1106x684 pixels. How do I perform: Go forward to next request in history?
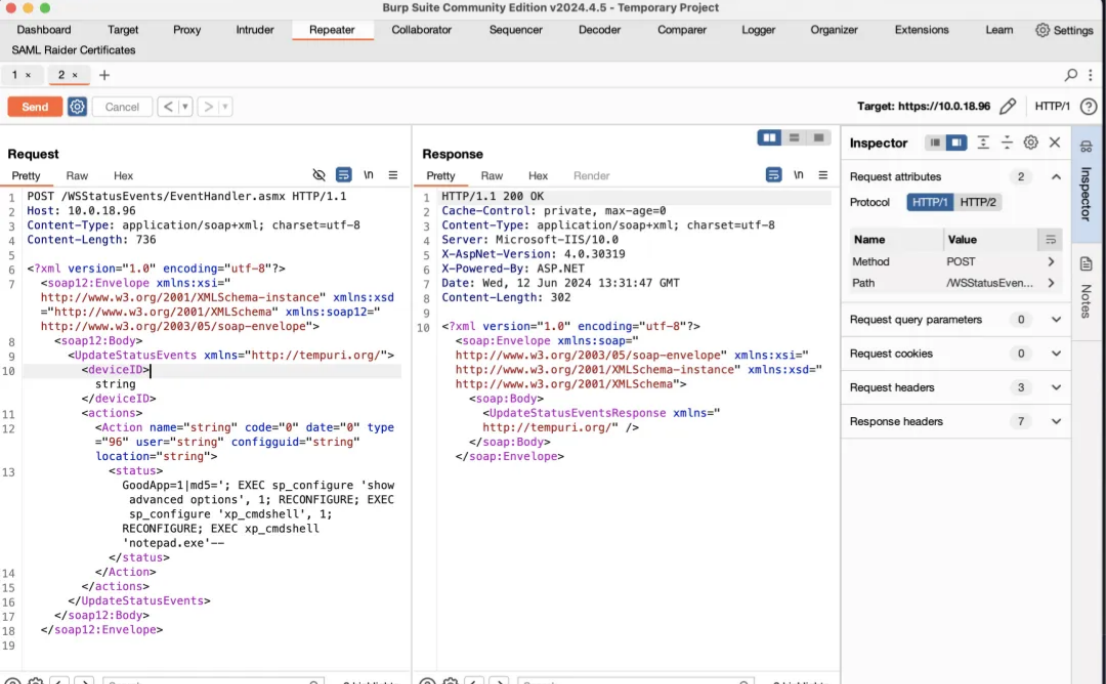[x=208, y=107]
